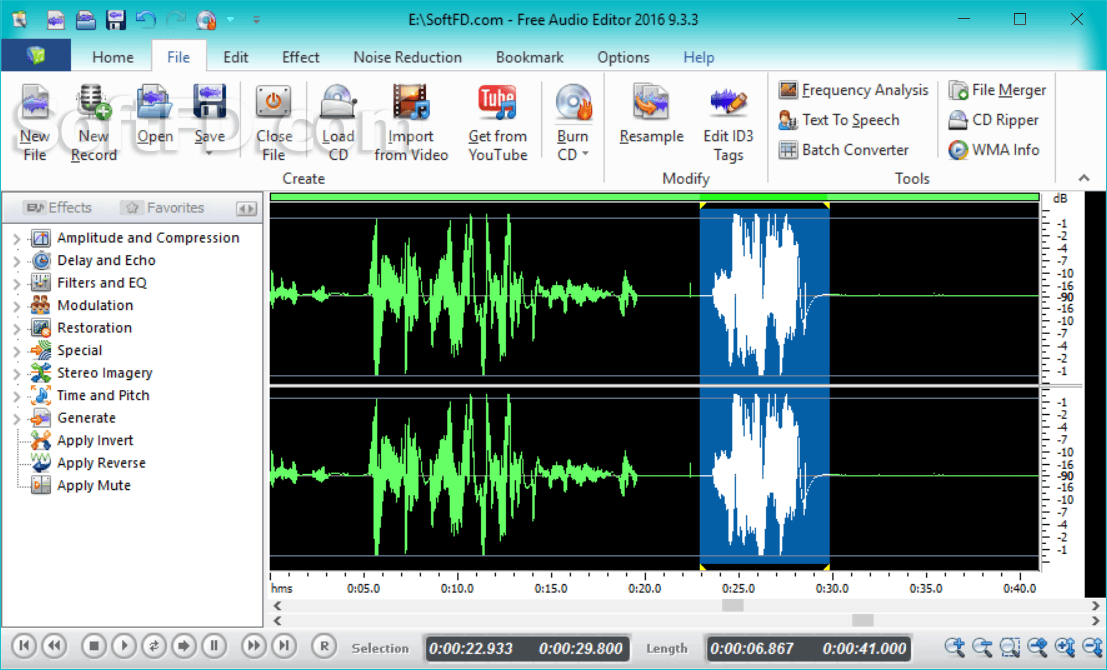Click the Burn CD disc icon
1107x670 pixels.
pyautogui.click(x=573, y=104)
